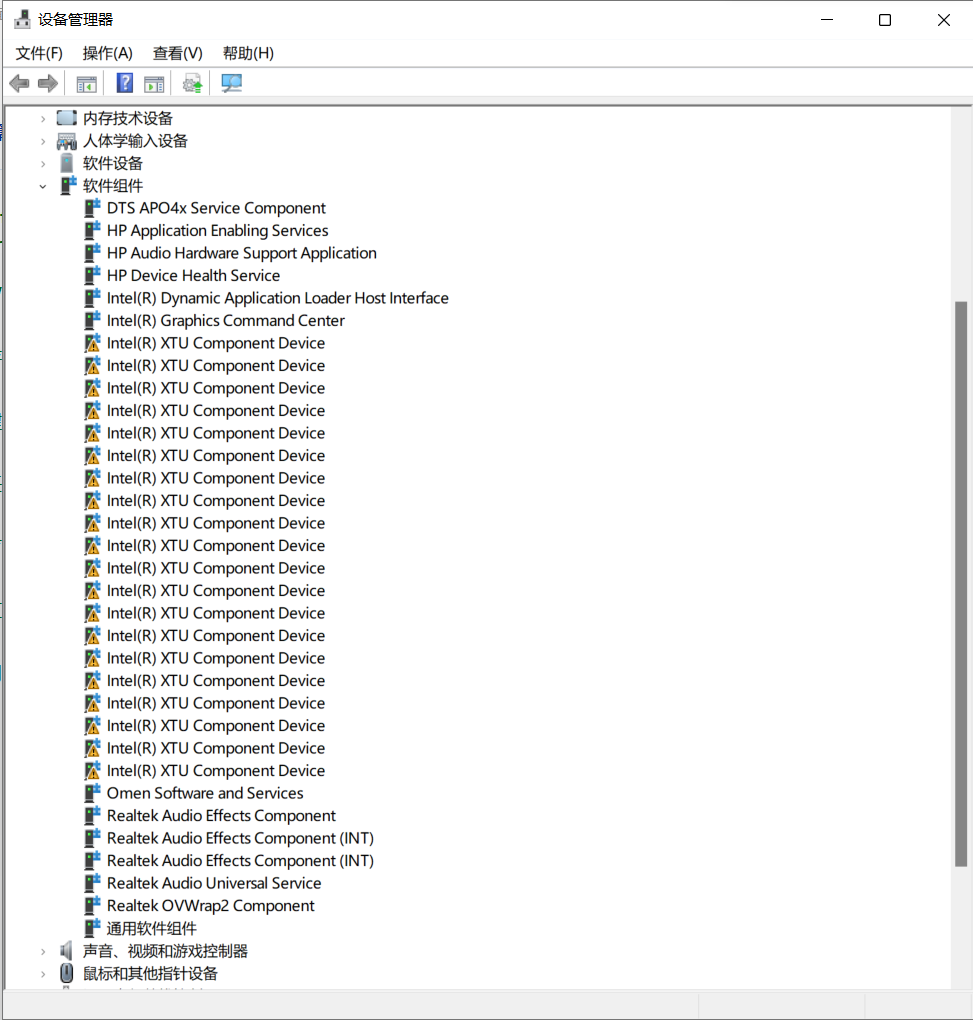
Task: Click the Back navigation arrow
Action: (18, 83)
